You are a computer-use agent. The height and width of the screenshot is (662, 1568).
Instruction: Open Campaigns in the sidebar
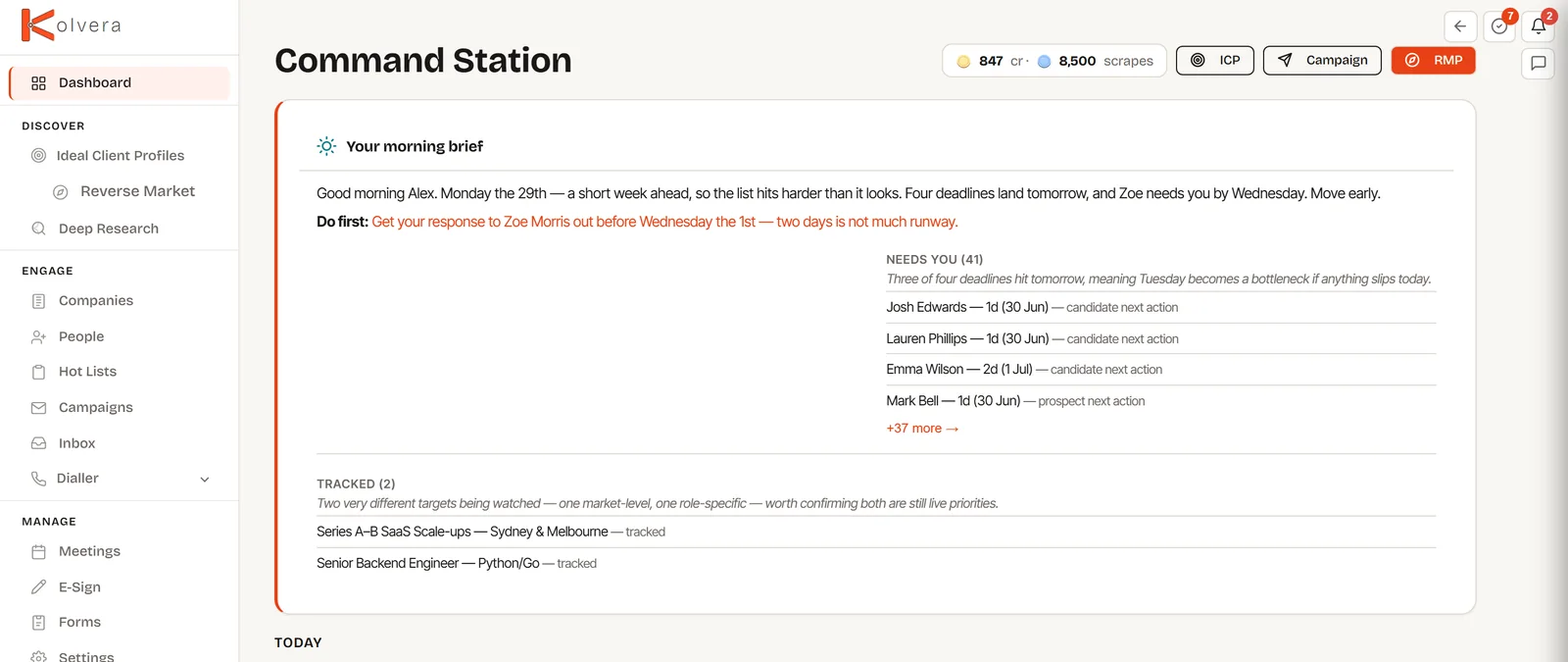coord(96,408)
